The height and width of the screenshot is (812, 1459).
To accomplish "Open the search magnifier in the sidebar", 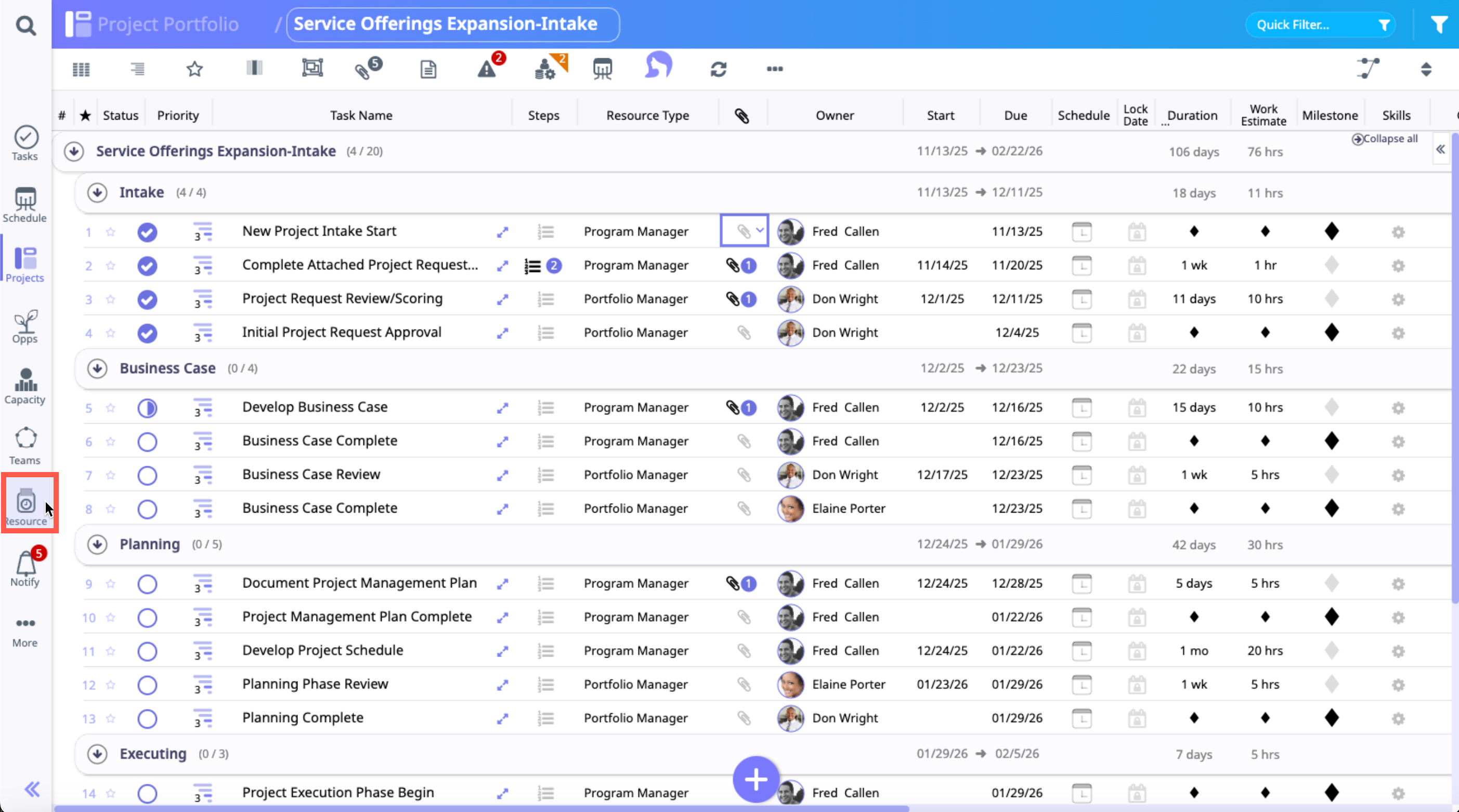I will click(x=25, y=25).
